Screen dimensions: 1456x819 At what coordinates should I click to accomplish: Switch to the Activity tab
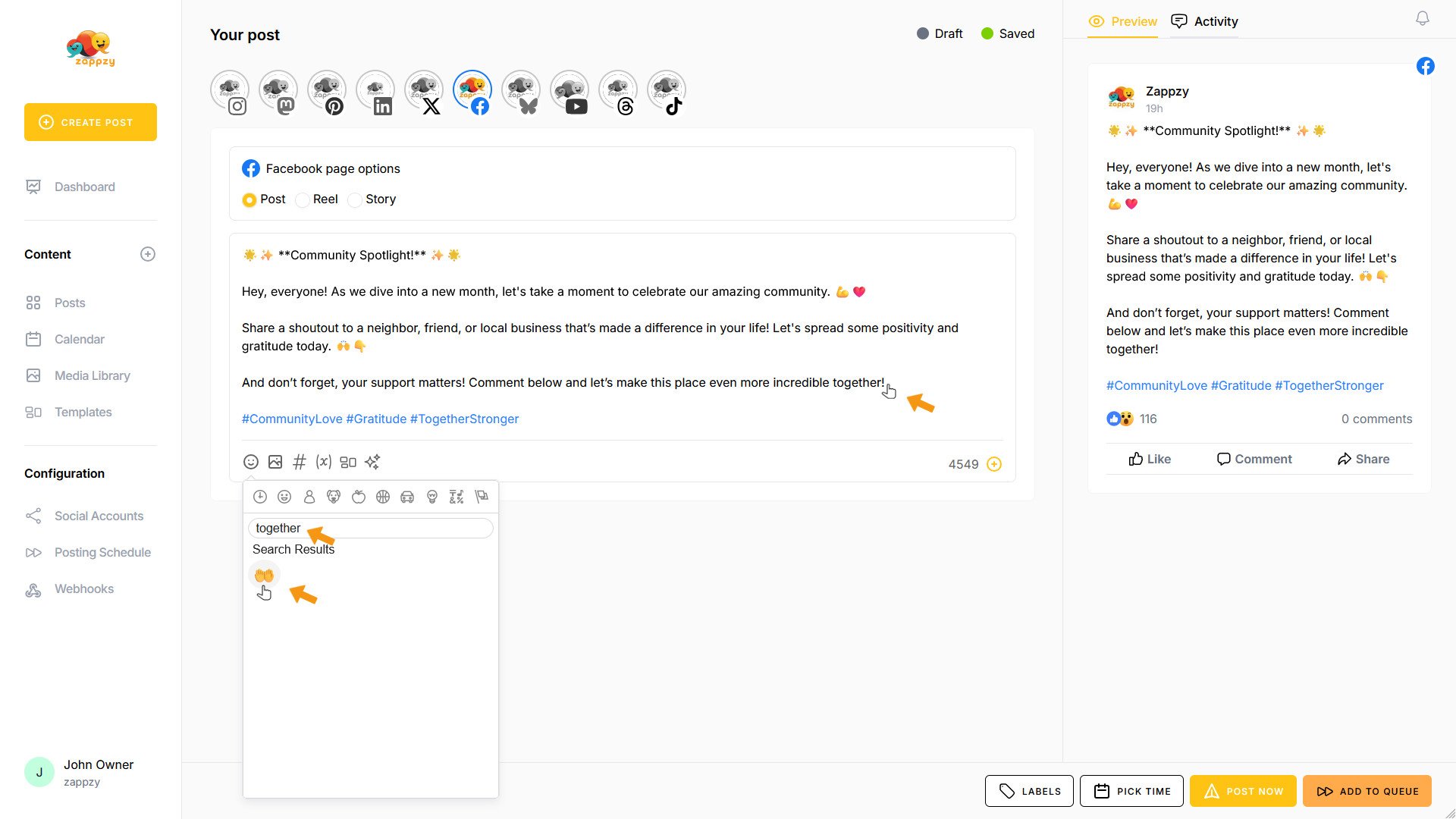point(1205,21)
